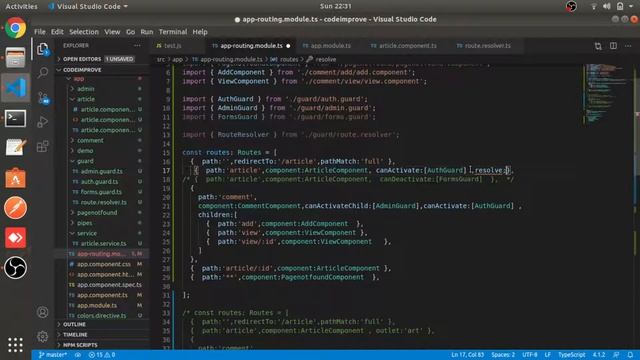
Task: Open Postman from the dock
Action: [16, 208]
